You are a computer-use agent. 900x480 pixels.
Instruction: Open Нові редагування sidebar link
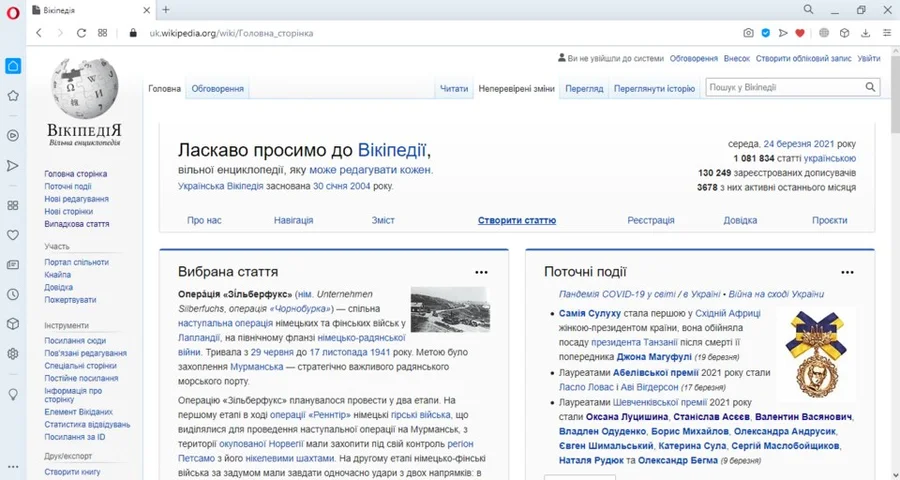click(x=76, y=199)
